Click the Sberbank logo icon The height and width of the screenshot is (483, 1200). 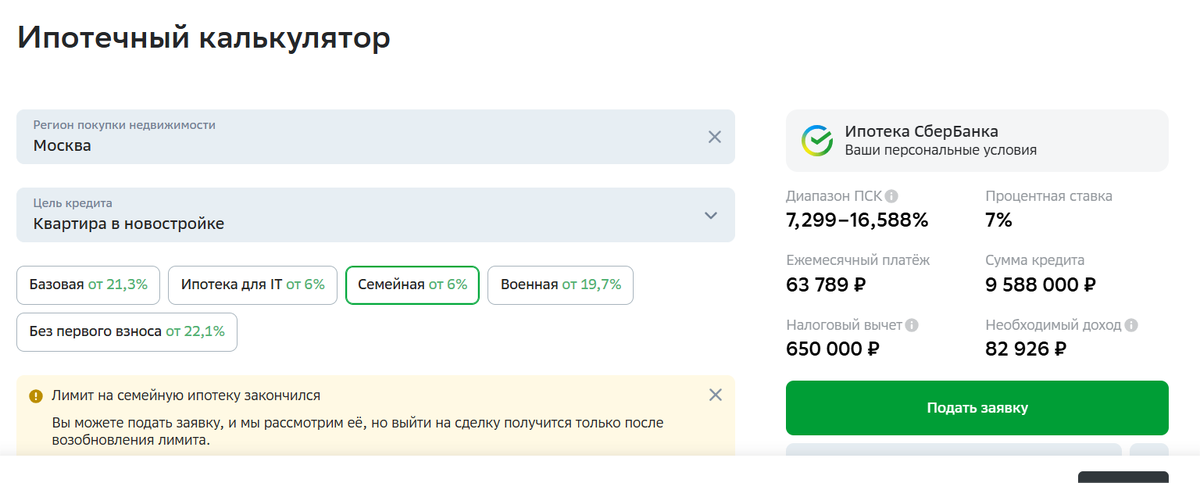pyautogui.click(x=817, y=141)
